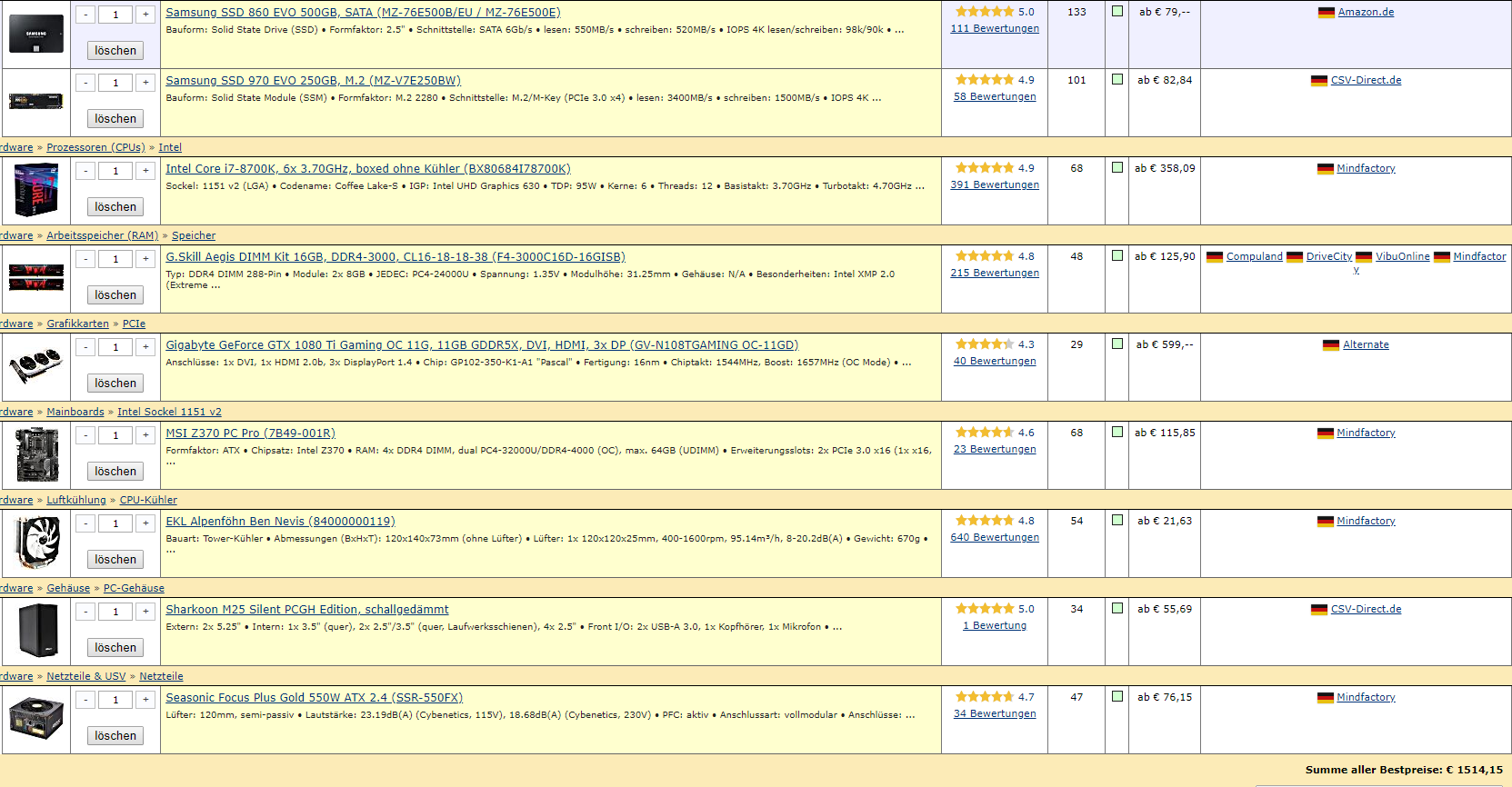
Task: Open the MSI Z370 PC Pro mainboard image
Action: pos(36,453)
